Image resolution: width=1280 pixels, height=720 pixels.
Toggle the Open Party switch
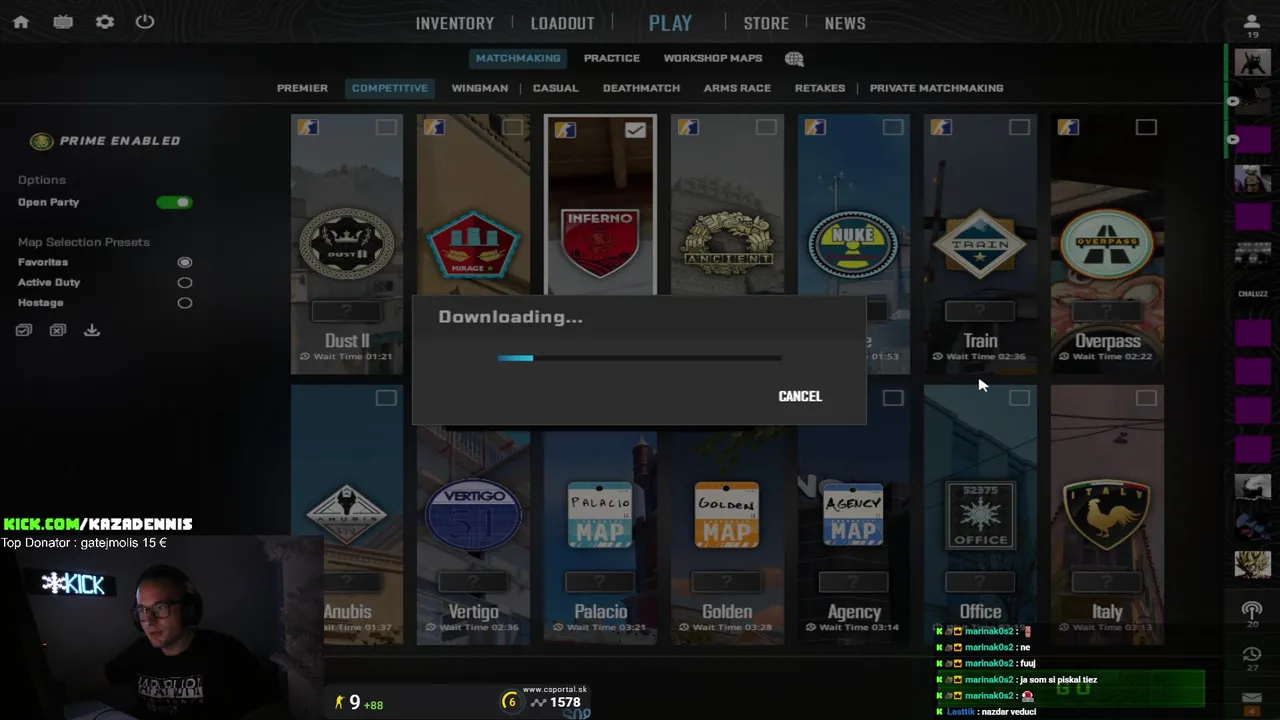[x=174, y=202]
